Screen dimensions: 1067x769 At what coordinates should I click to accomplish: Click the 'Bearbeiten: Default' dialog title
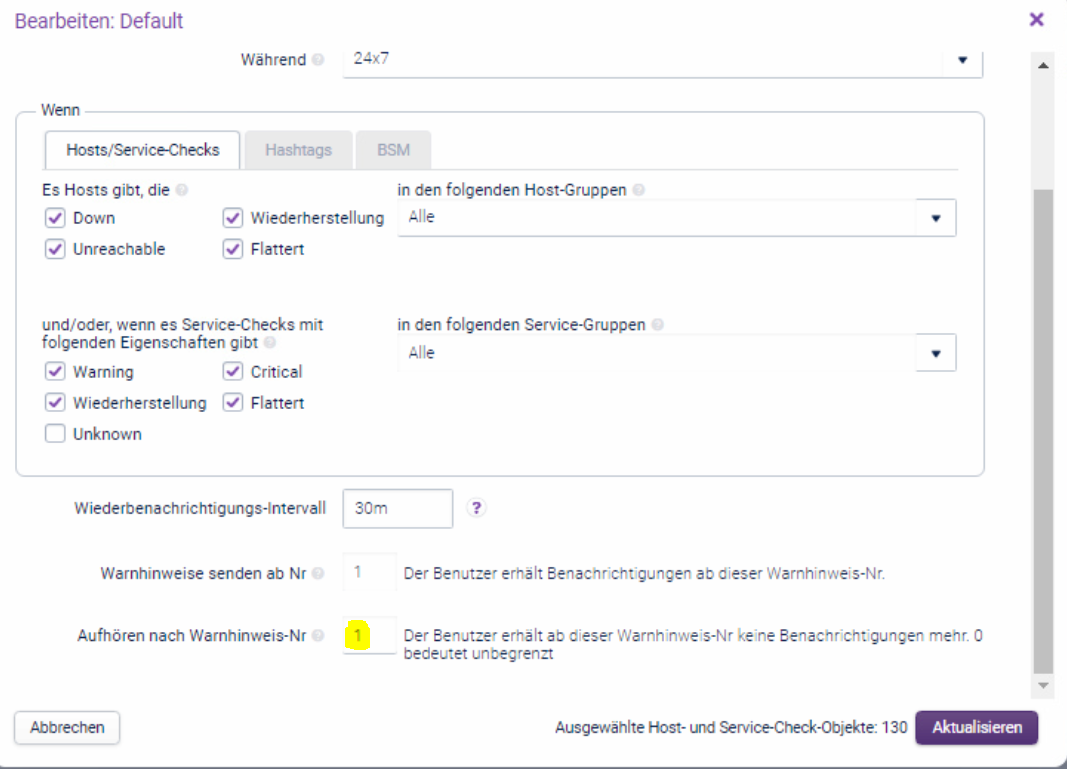point(99,21)
